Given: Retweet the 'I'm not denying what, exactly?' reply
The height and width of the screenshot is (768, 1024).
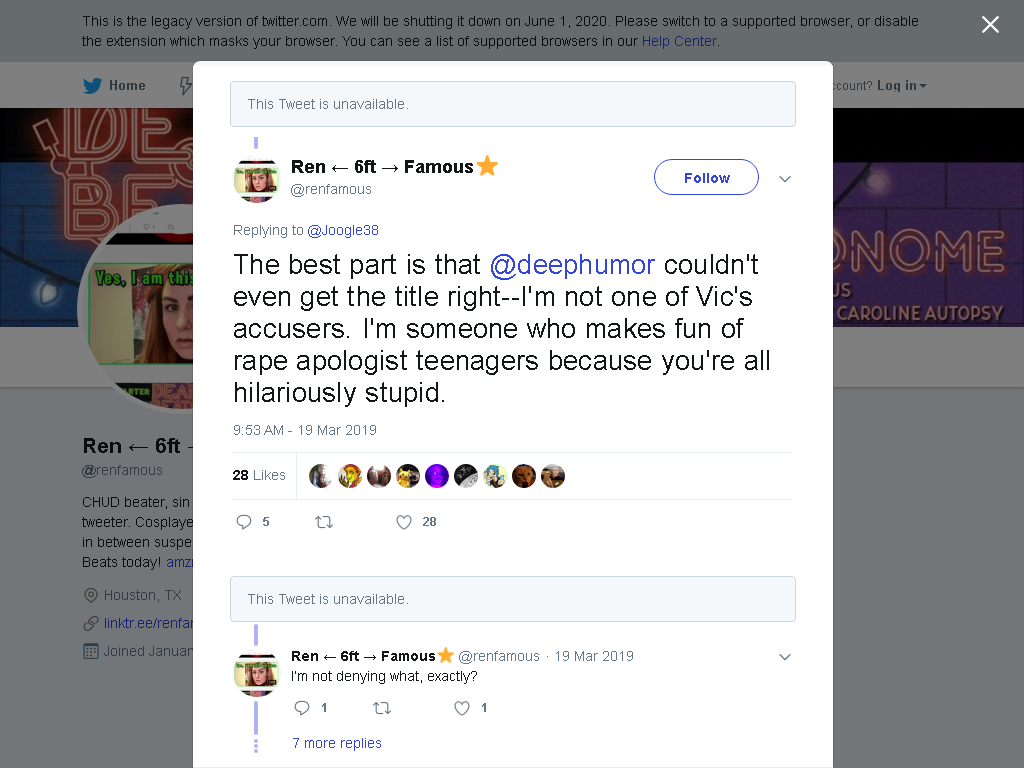Looking at the screenshot, I should (x=382, y=708).
